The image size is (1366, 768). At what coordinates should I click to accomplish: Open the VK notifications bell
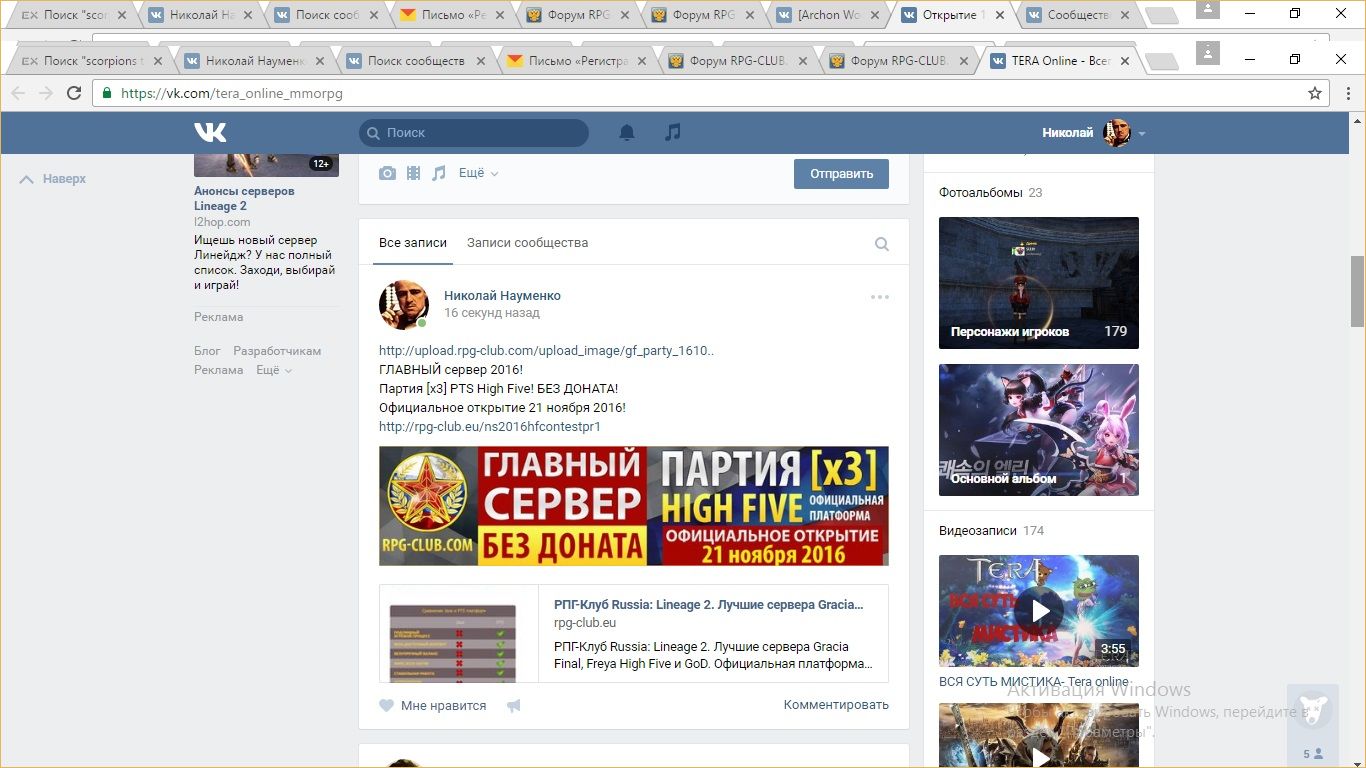pos(627,132)
